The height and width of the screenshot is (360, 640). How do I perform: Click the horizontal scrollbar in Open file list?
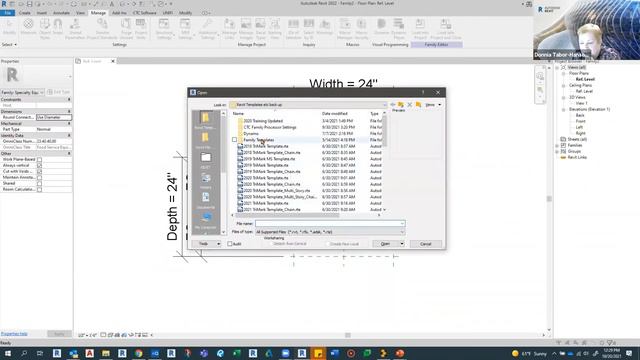tap(286, 215)
